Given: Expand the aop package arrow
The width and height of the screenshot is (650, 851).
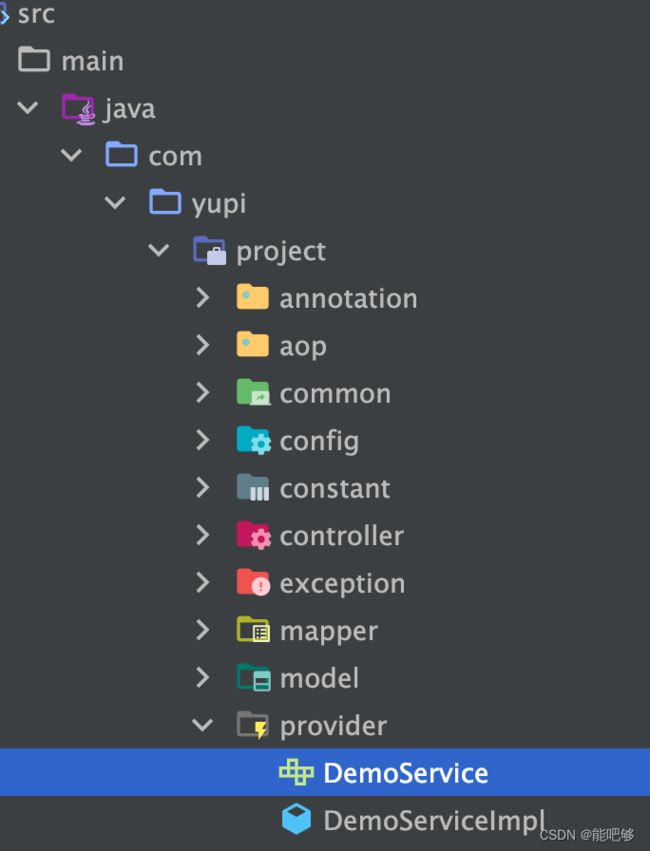Looking at the screenshot, I should [202, 345].
